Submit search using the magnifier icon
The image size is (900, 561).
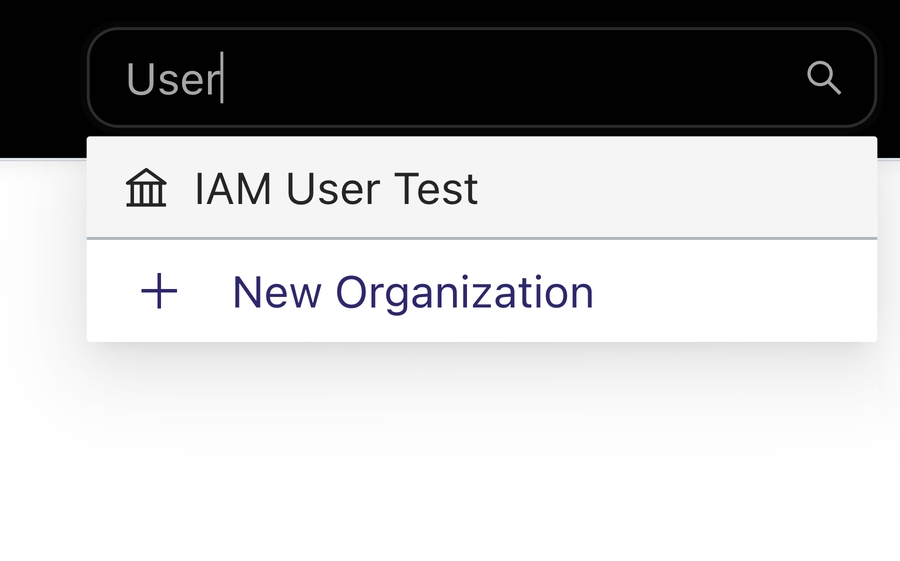coord(823,77)
